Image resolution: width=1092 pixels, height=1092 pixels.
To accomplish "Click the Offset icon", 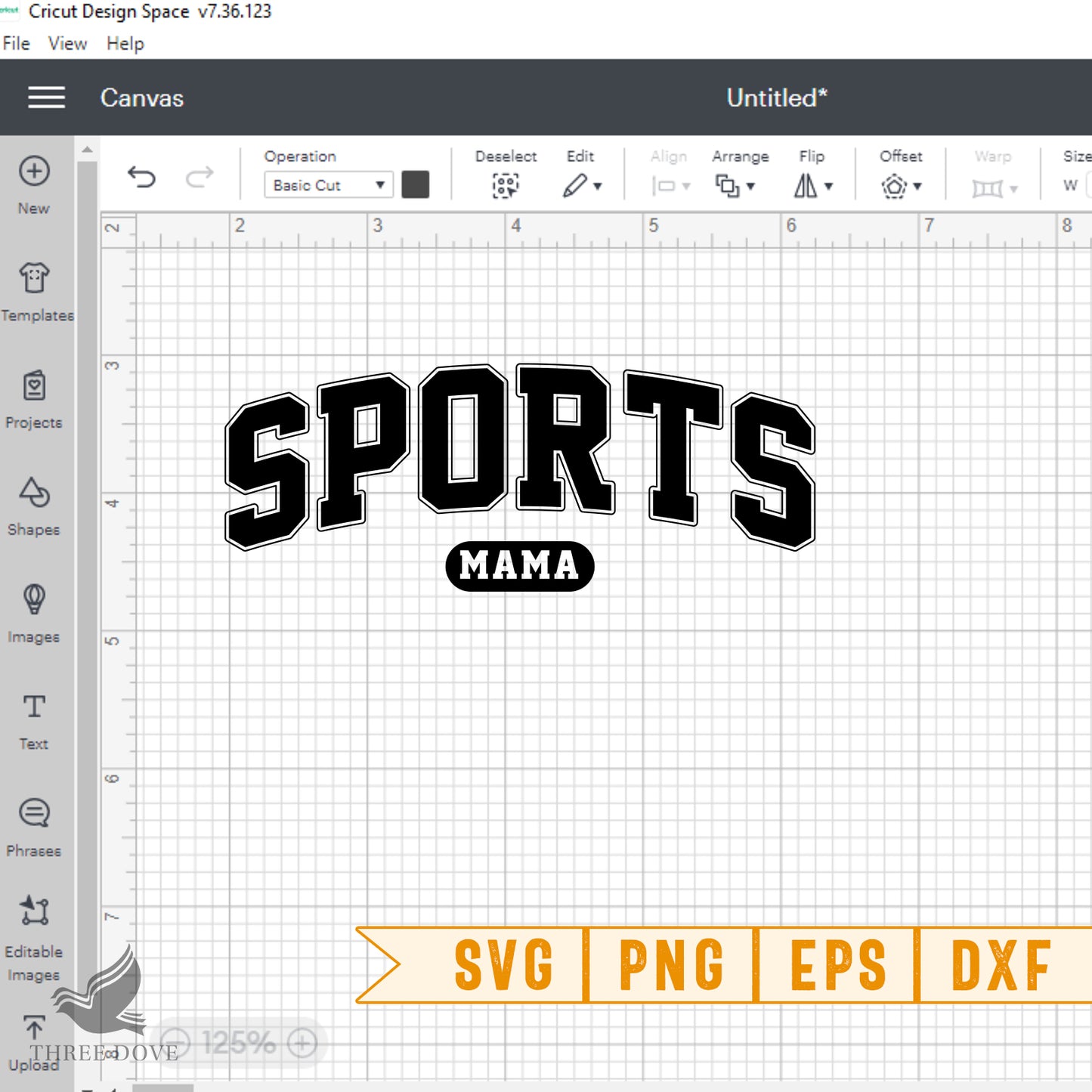I will (x=894, y=186).
